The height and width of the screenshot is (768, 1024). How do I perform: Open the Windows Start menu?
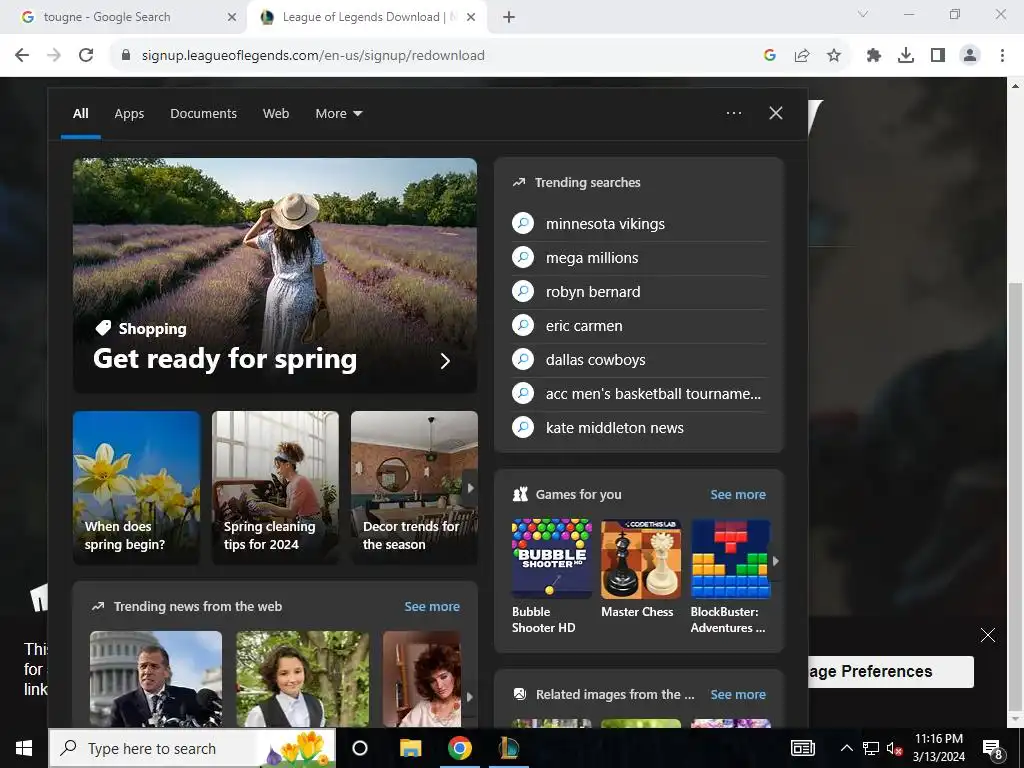pos(24,748)
